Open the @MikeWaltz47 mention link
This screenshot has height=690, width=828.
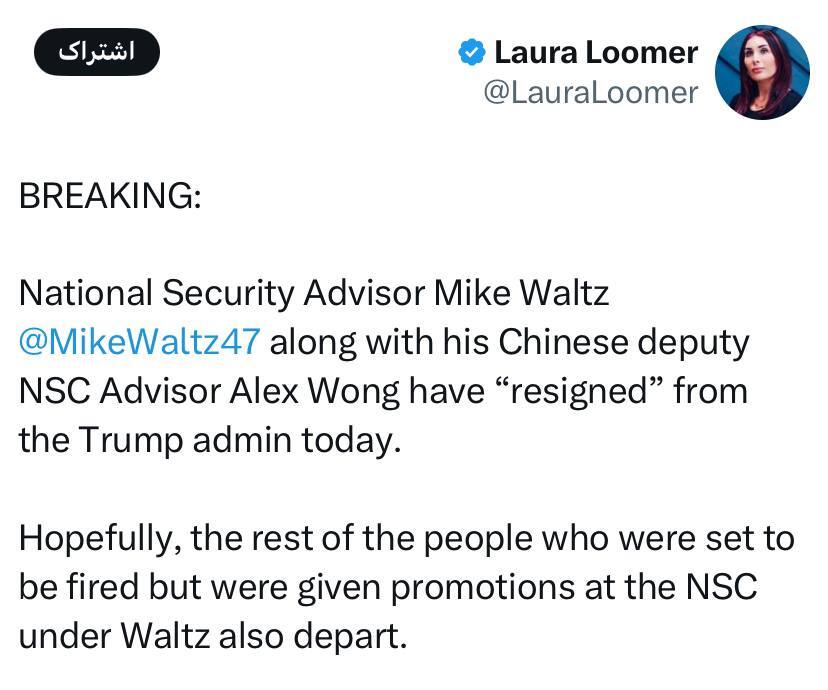click(x=140, y=342)
